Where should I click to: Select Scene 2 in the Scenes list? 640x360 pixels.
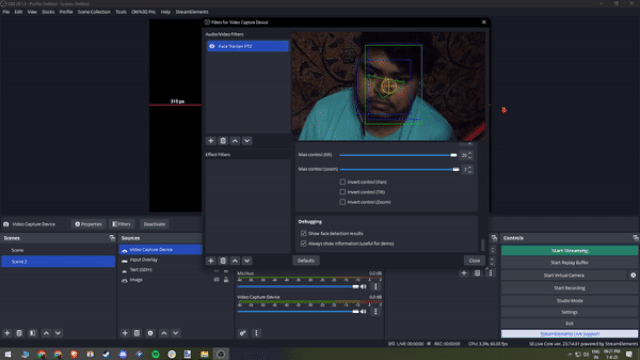58,262
